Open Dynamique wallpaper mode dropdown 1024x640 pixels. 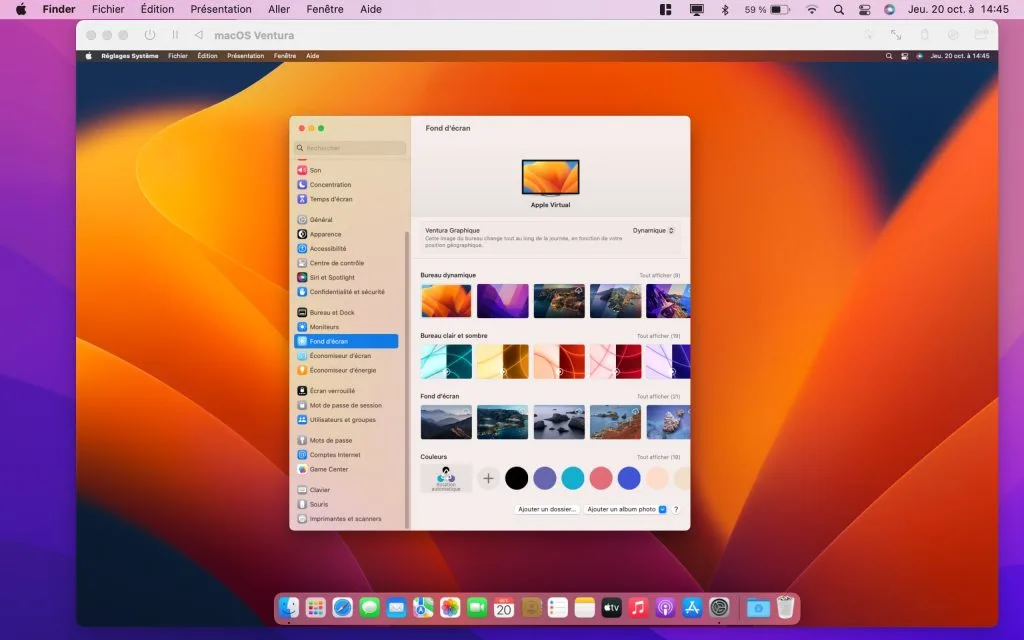tap(653, 231)
